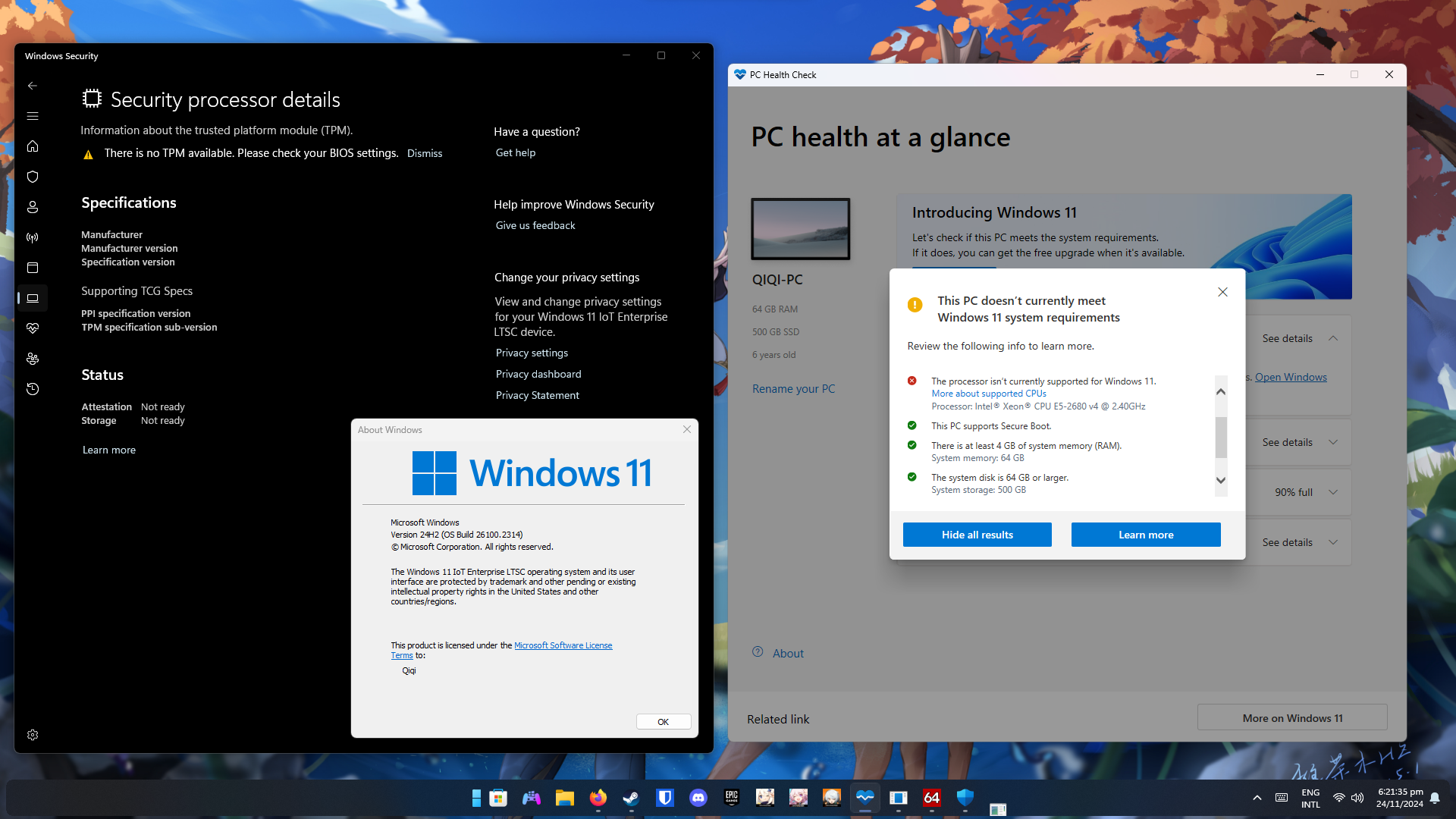The width and height of the screenshot is (1456, 819).
Task: Go back in Windows Security
Action: 33,86
